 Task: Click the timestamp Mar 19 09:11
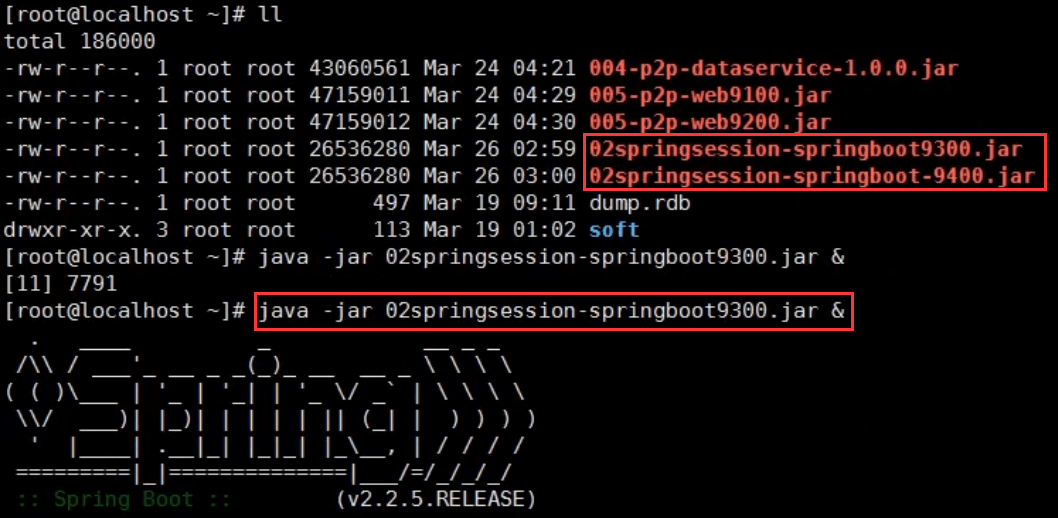point(499,203)
